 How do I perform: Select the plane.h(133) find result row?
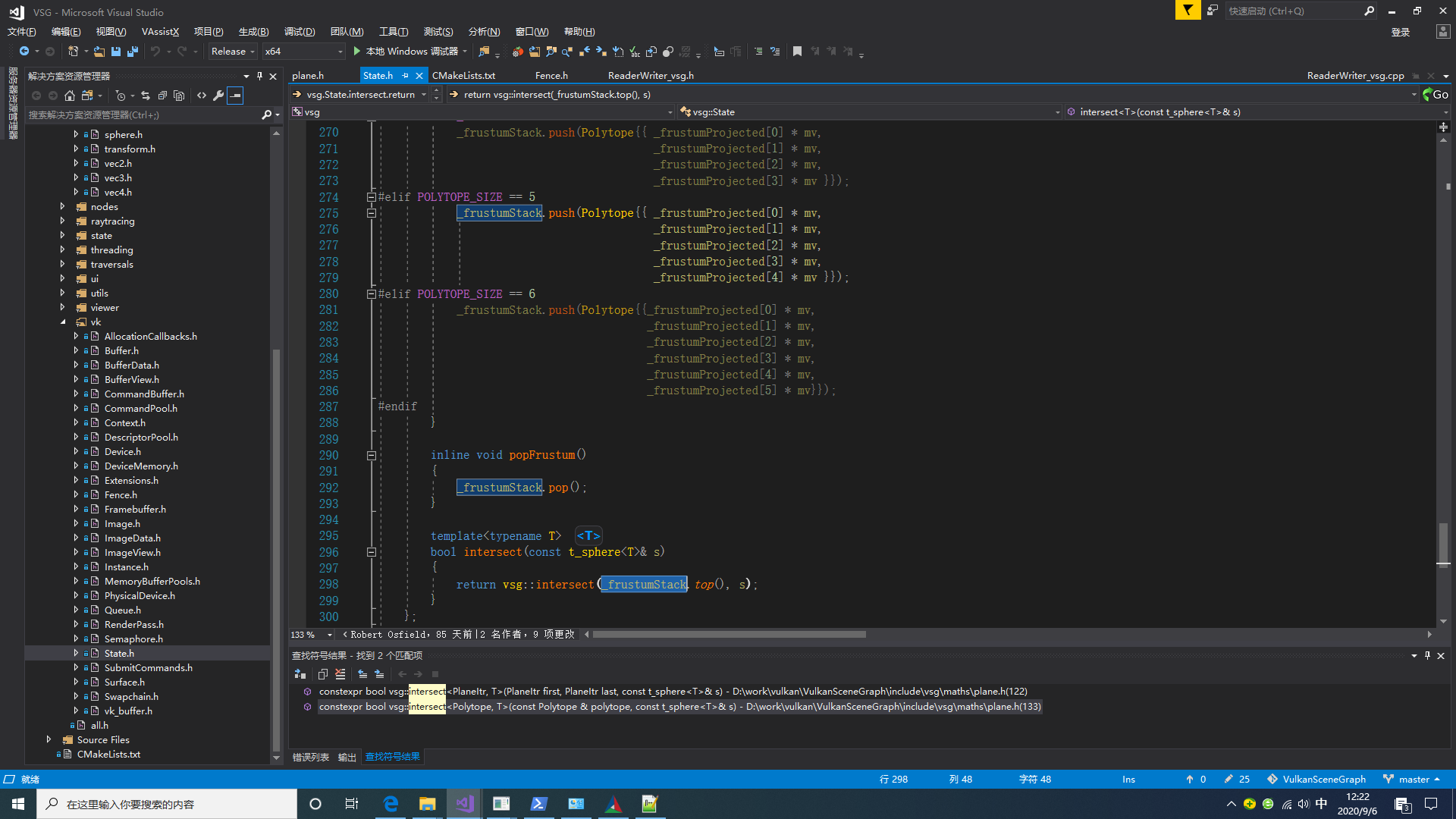(679, 707)
